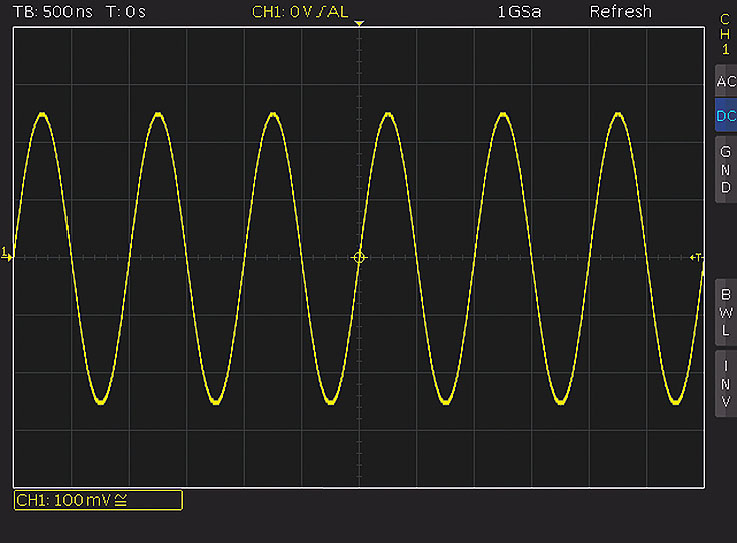This screenshot has height=543, width=737.
Task: Click the trigger level T marker
Action: [697, 258]
